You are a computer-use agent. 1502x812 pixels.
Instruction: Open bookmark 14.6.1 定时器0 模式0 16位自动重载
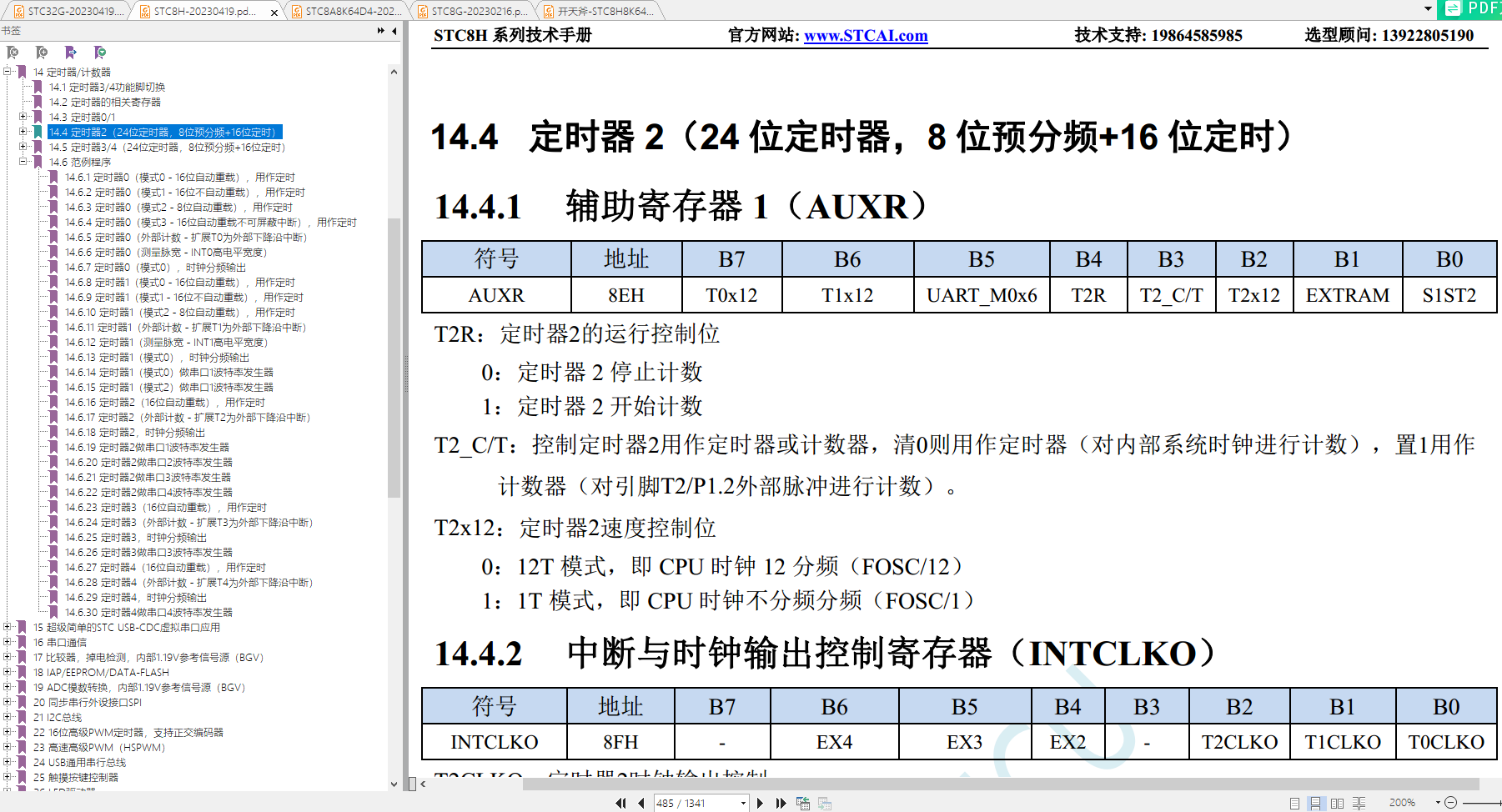[x=180, y=177]
